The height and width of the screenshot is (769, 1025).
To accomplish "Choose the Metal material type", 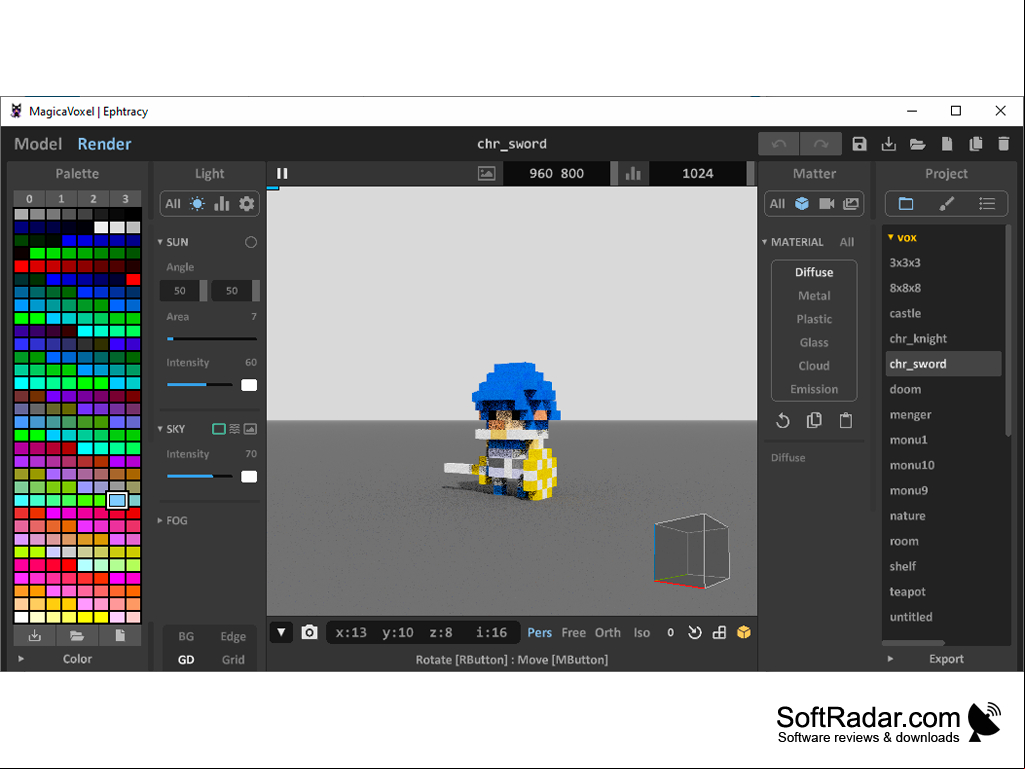I will (x=814, y=296).
